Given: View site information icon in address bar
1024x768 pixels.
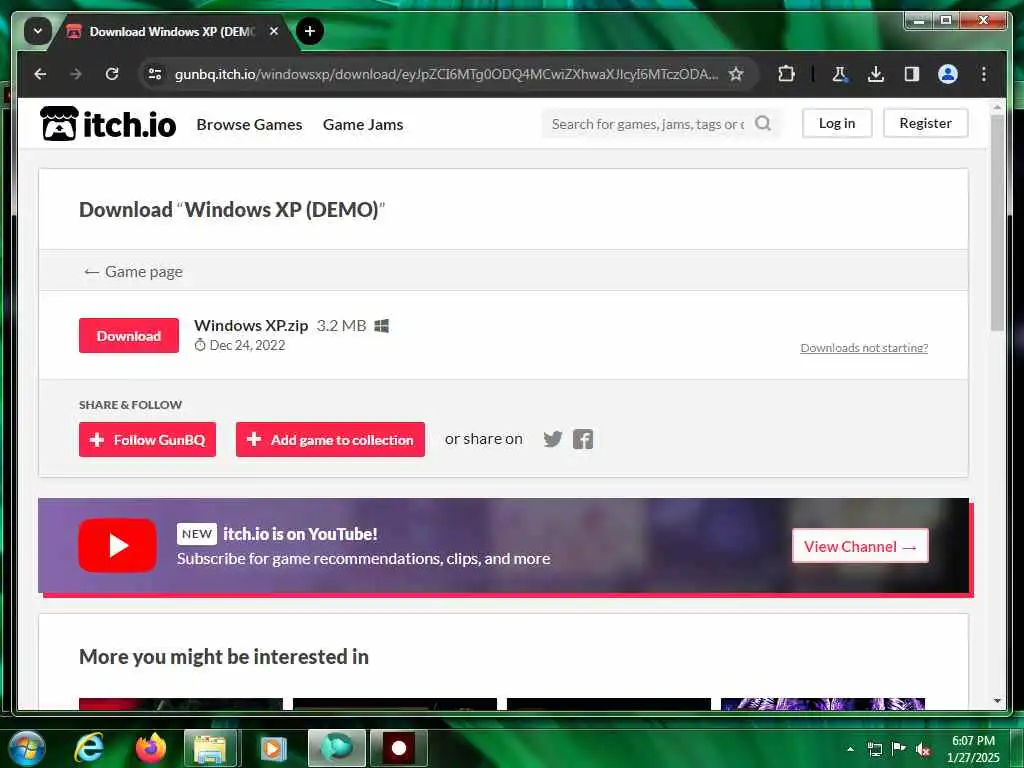Looking at the screenshot, I should (155, 74).
